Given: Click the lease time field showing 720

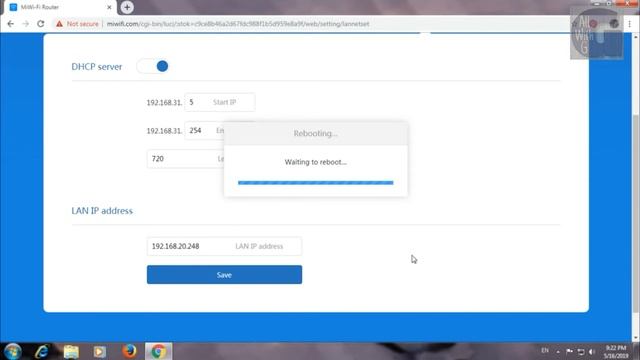Looking at the screenshot, I should (185, 159).
